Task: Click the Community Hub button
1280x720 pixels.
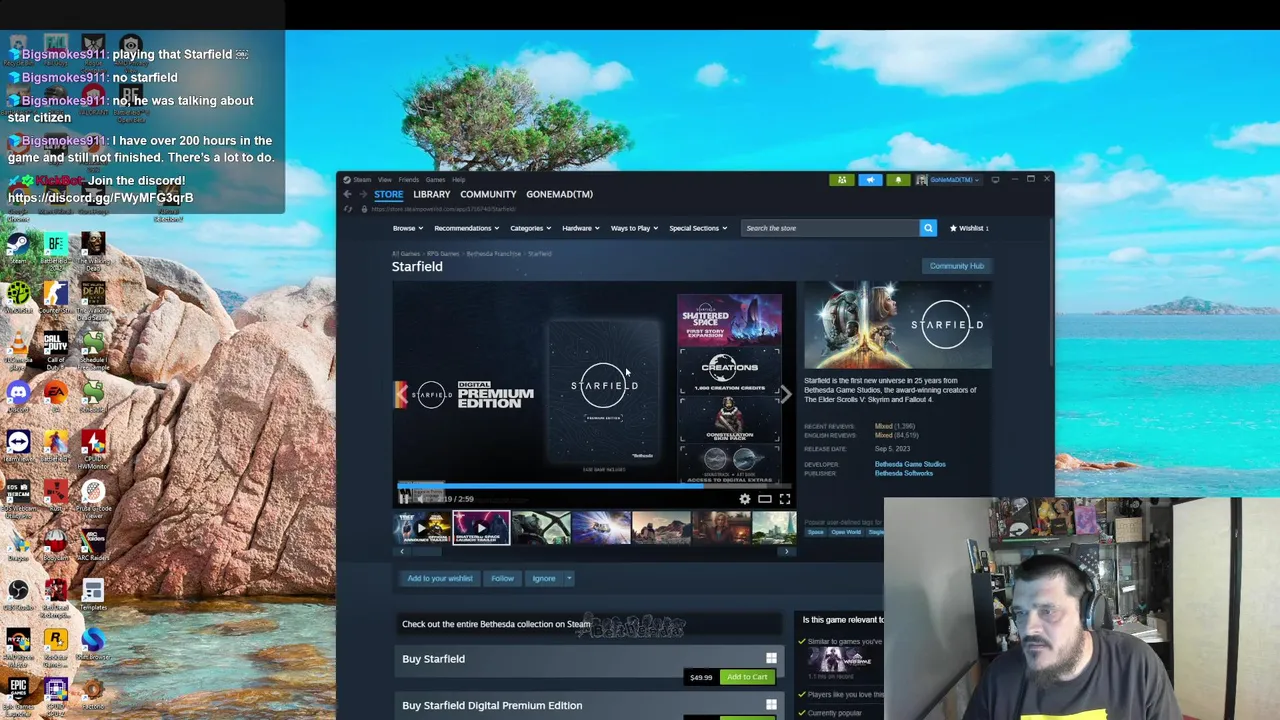Action: click(x=957, y=266)
